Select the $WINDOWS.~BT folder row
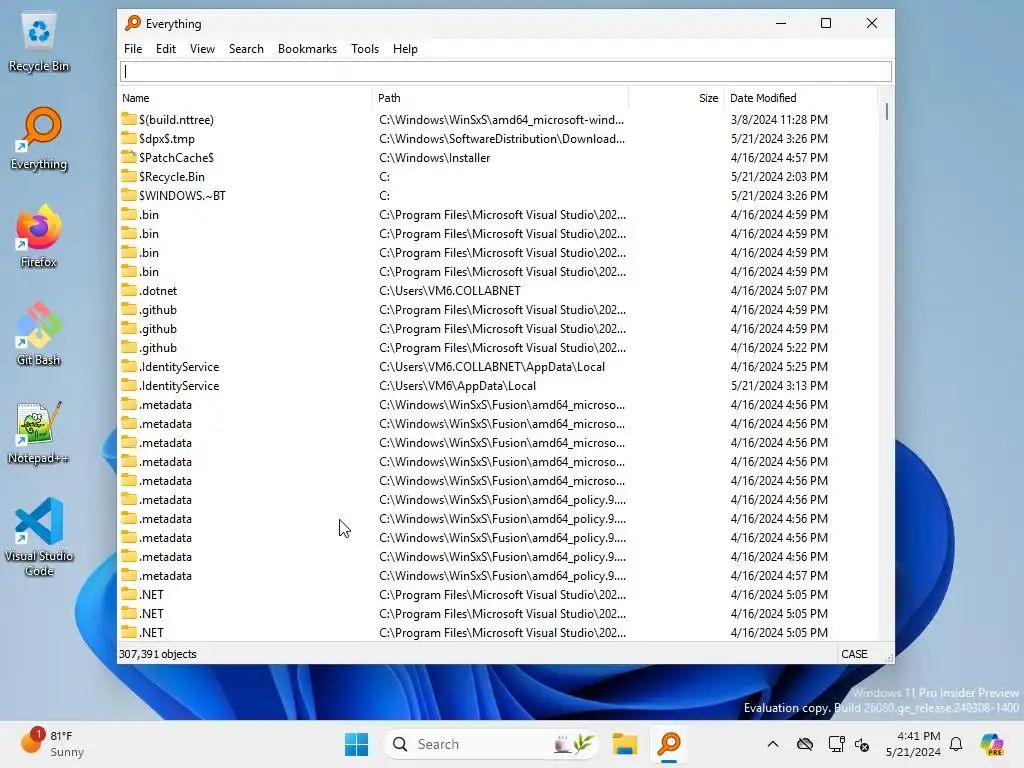 pyautogui.click(x=498, y=195)
